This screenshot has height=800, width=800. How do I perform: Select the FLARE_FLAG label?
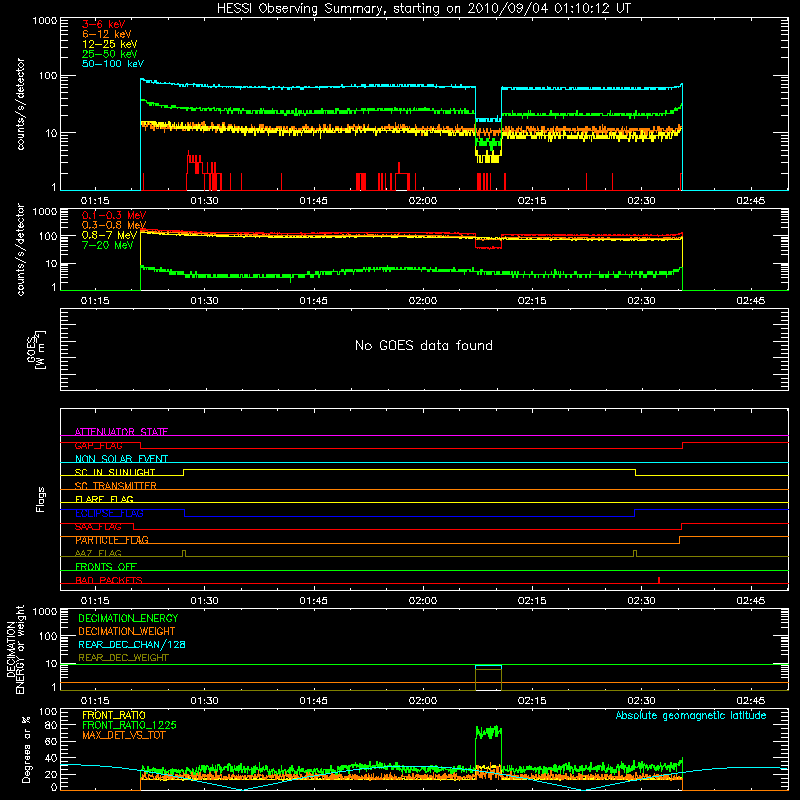tap(104, 499)
